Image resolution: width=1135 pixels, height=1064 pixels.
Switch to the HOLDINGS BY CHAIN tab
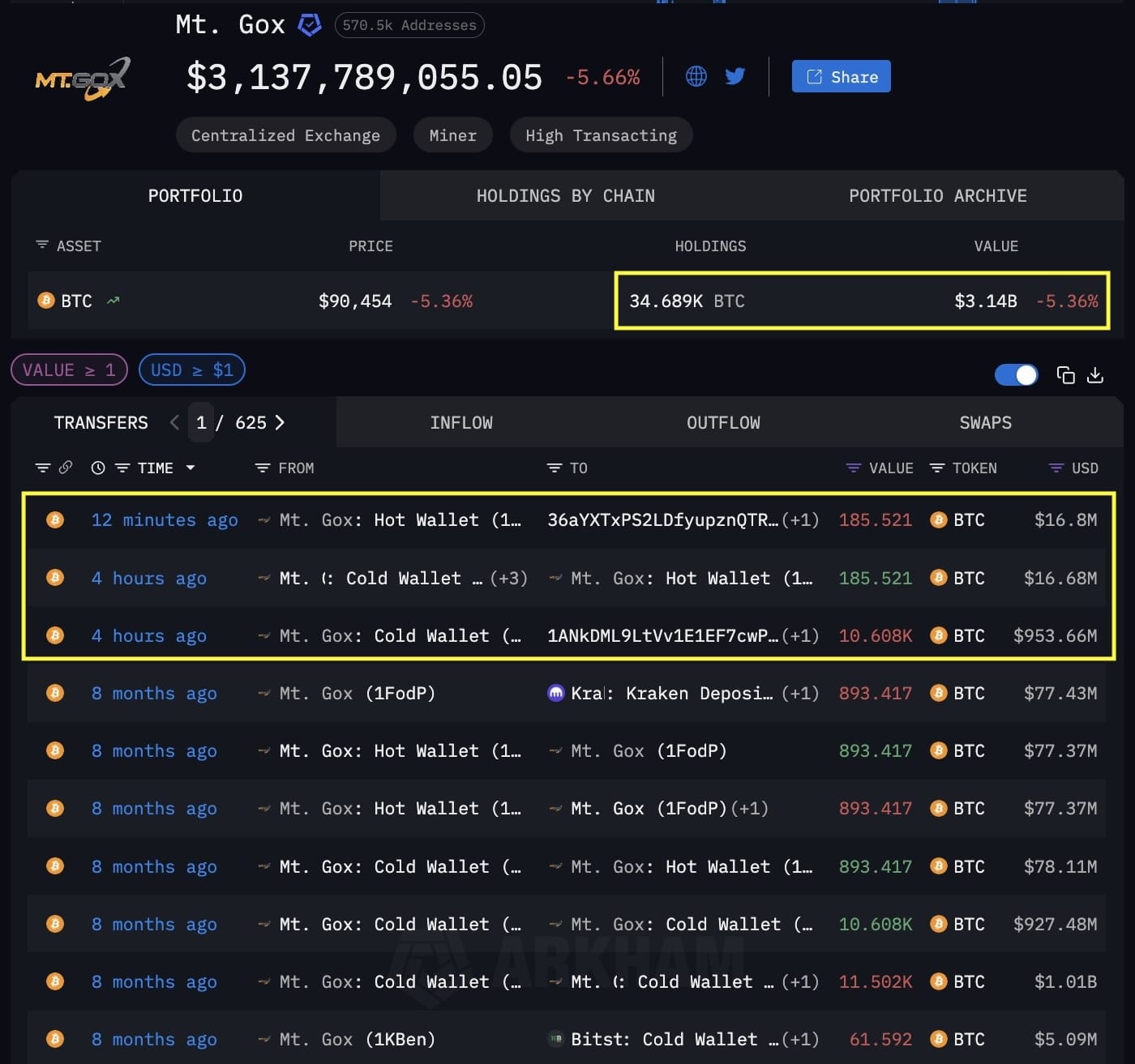[565, 195]
